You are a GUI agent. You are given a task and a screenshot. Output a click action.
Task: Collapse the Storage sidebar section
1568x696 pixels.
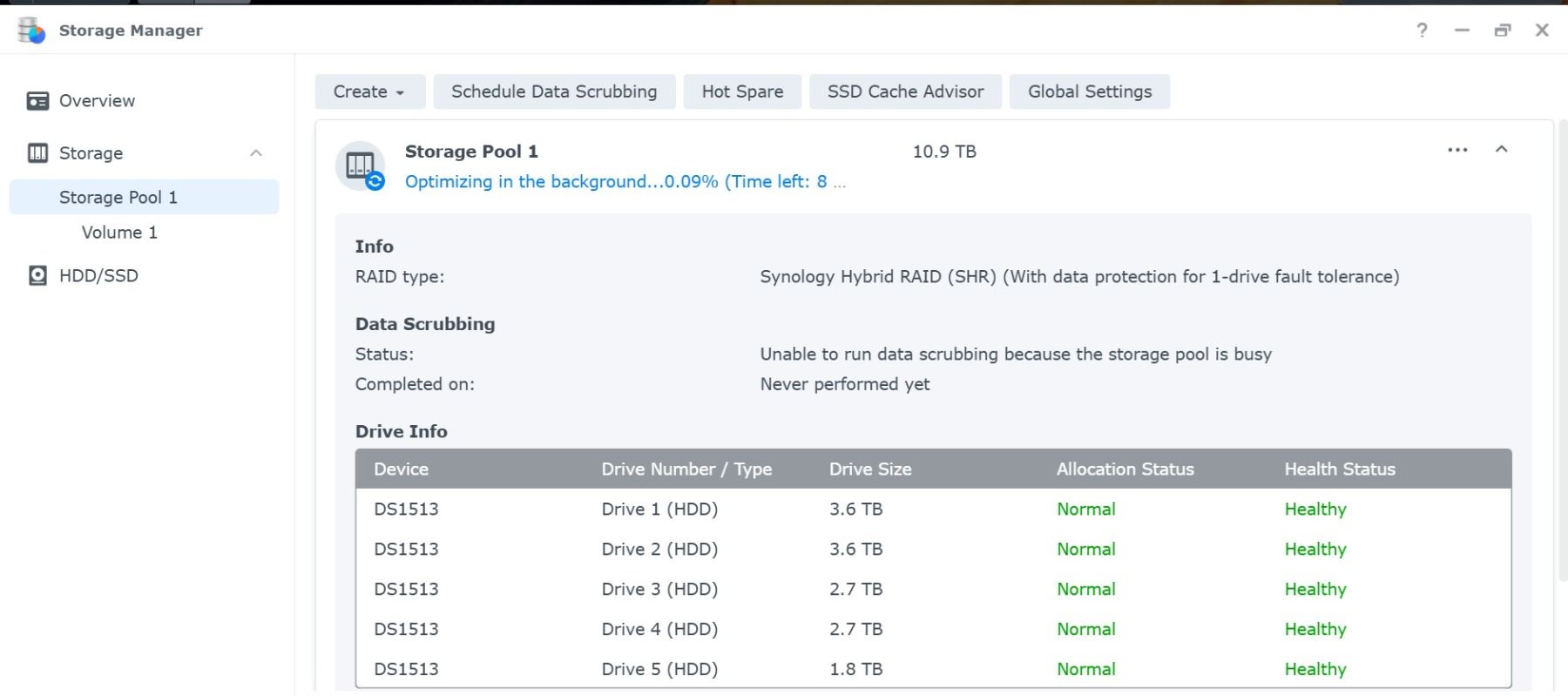click(x=256, y=153)
